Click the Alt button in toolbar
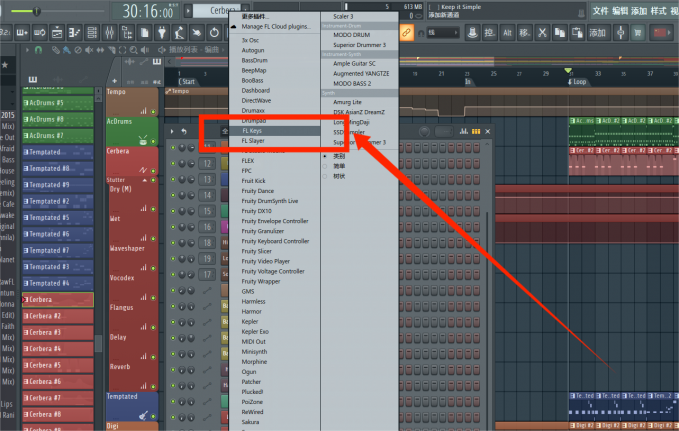The image size is (679, 431). 507,32
